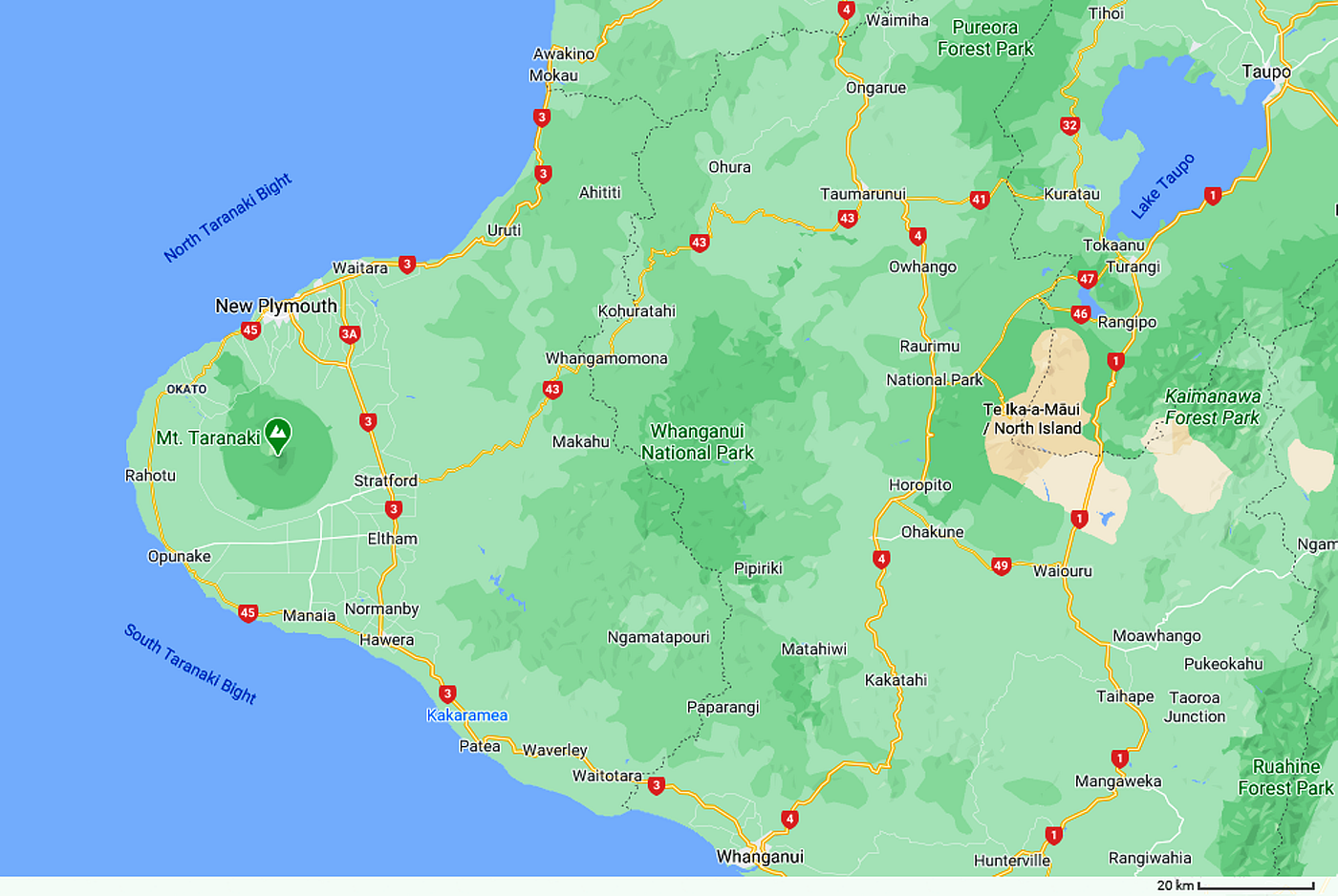Click the Ohakune town label

(933, 532)
